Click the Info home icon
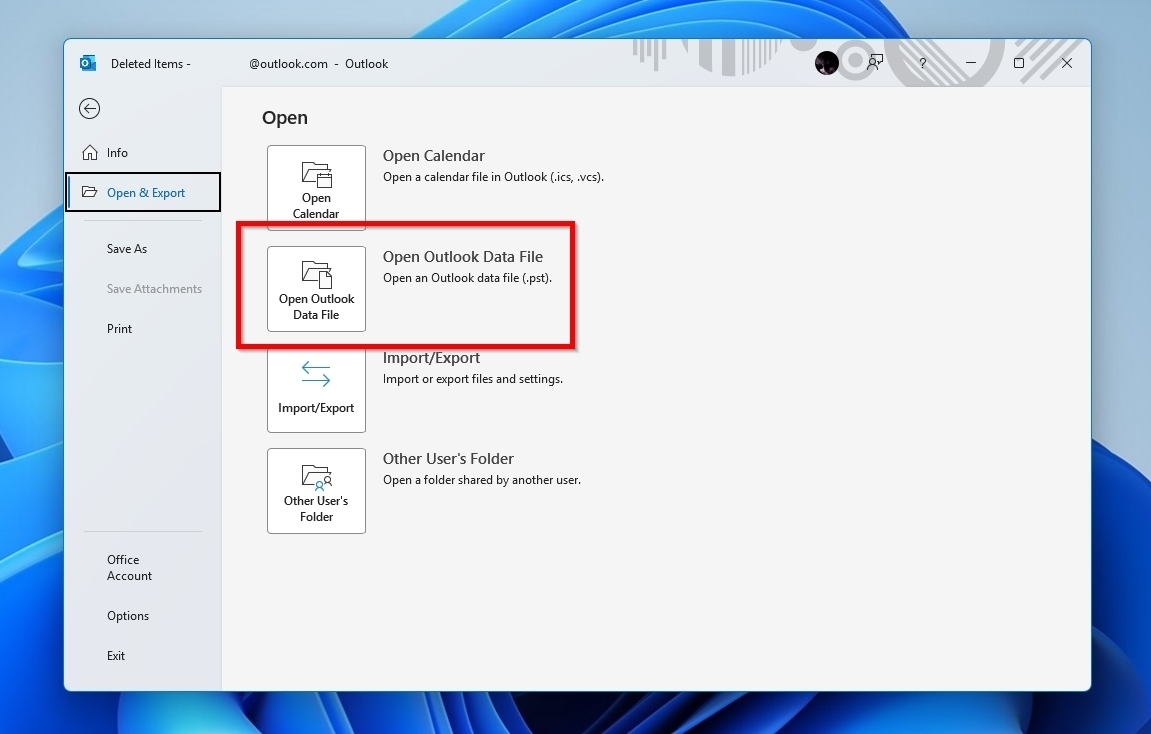This screenshot has height=734, width=1151. 90,153
